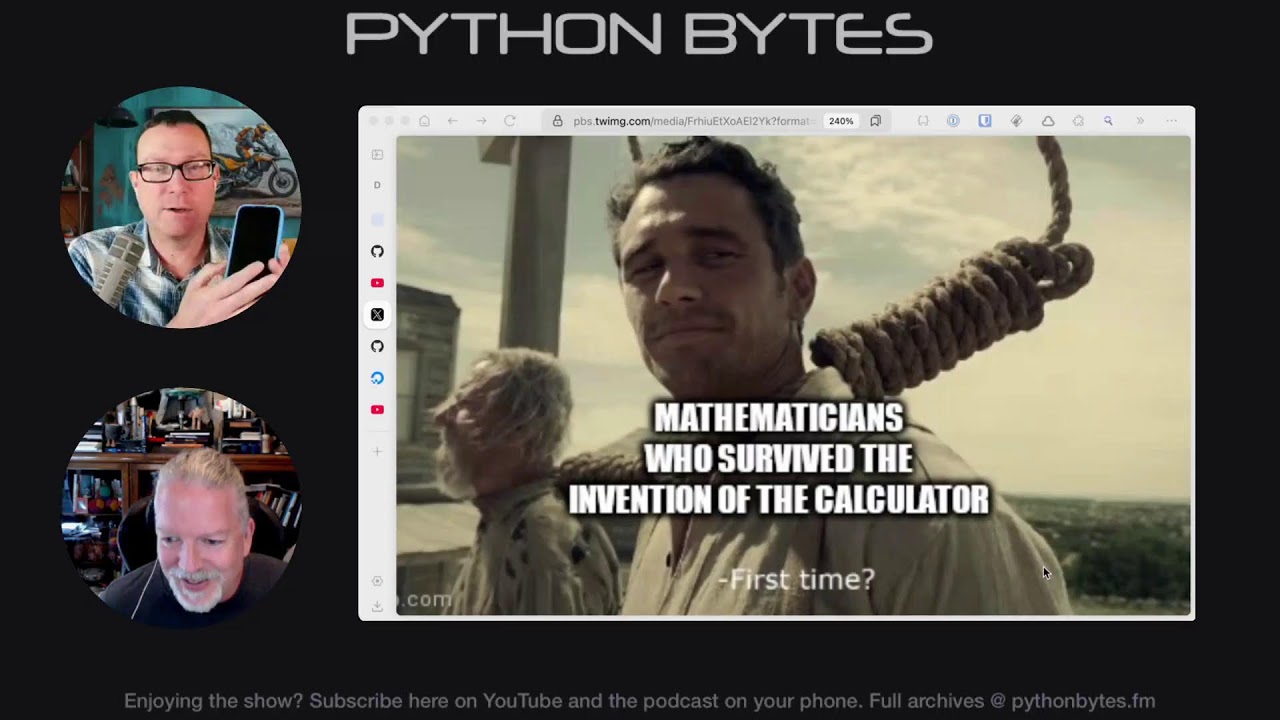Click the lock icon in address bar
The width and height of the screenshot is (1280, 720).
click(558, 121)
